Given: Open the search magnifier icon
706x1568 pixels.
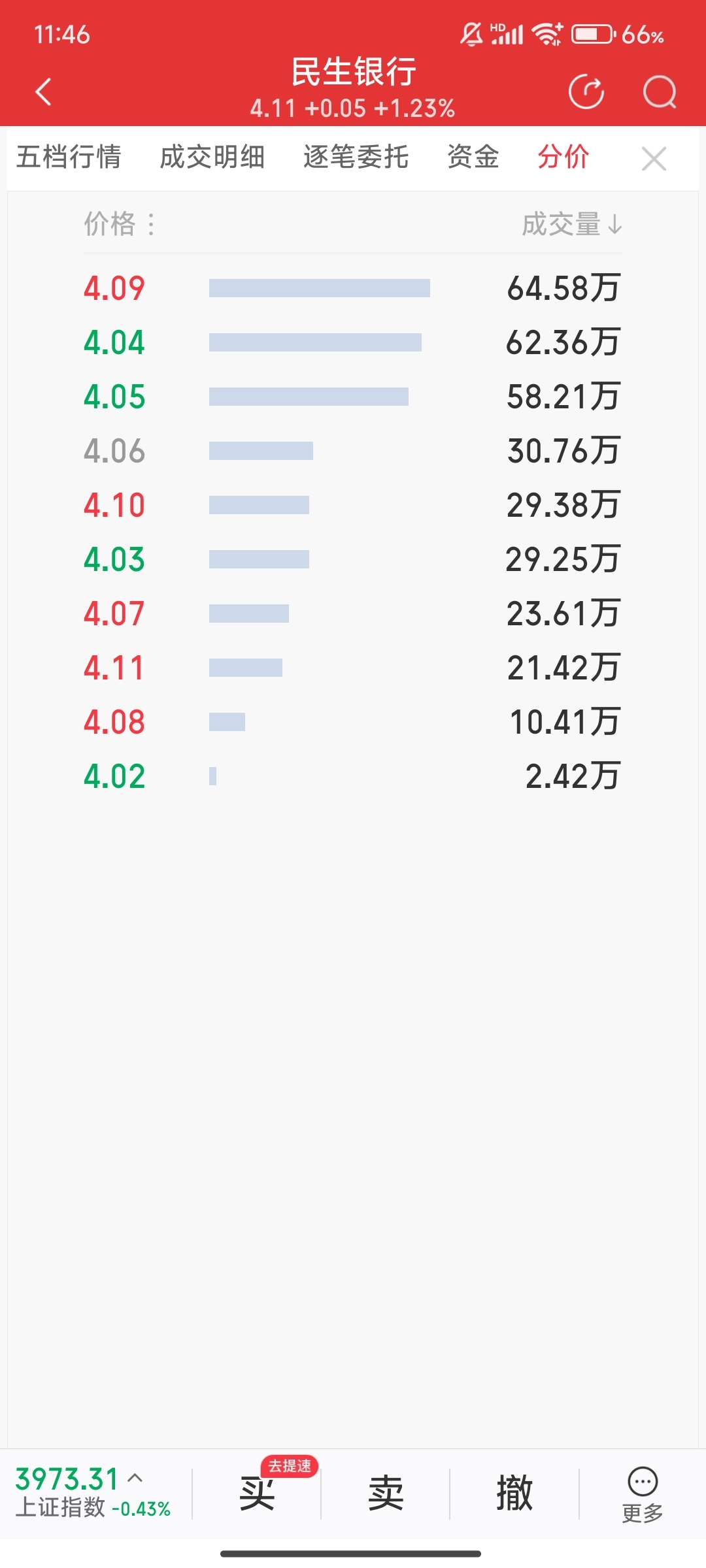Looking at the screenshot, I should click(660, 91).
